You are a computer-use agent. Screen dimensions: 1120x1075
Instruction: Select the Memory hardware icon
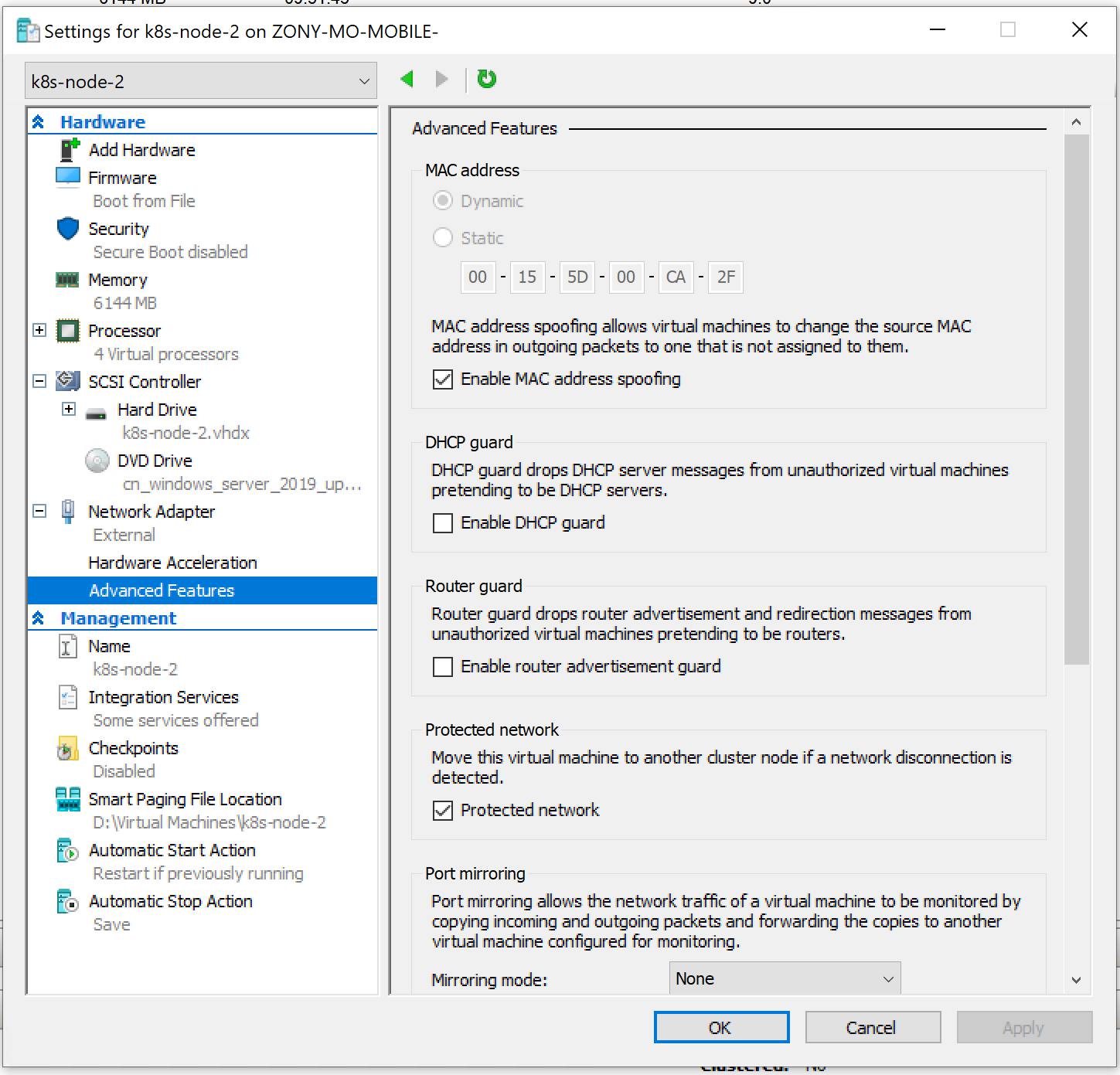tap(67, 279)
